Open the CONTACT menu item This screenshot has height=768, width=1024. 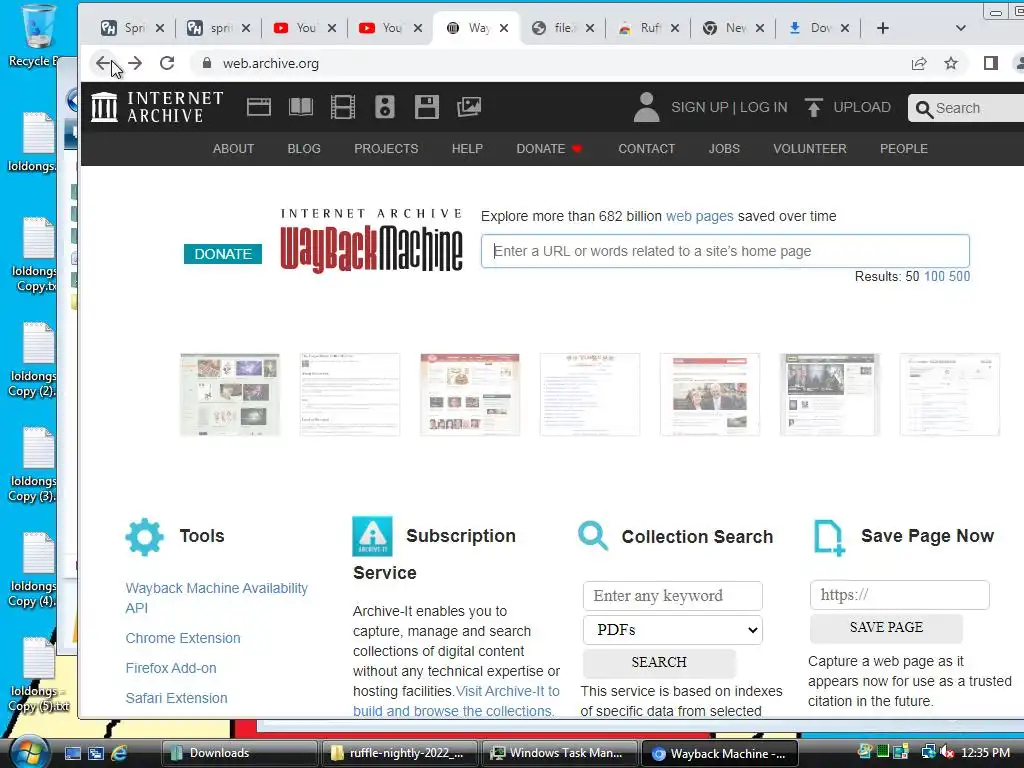[x=647, y=149]
